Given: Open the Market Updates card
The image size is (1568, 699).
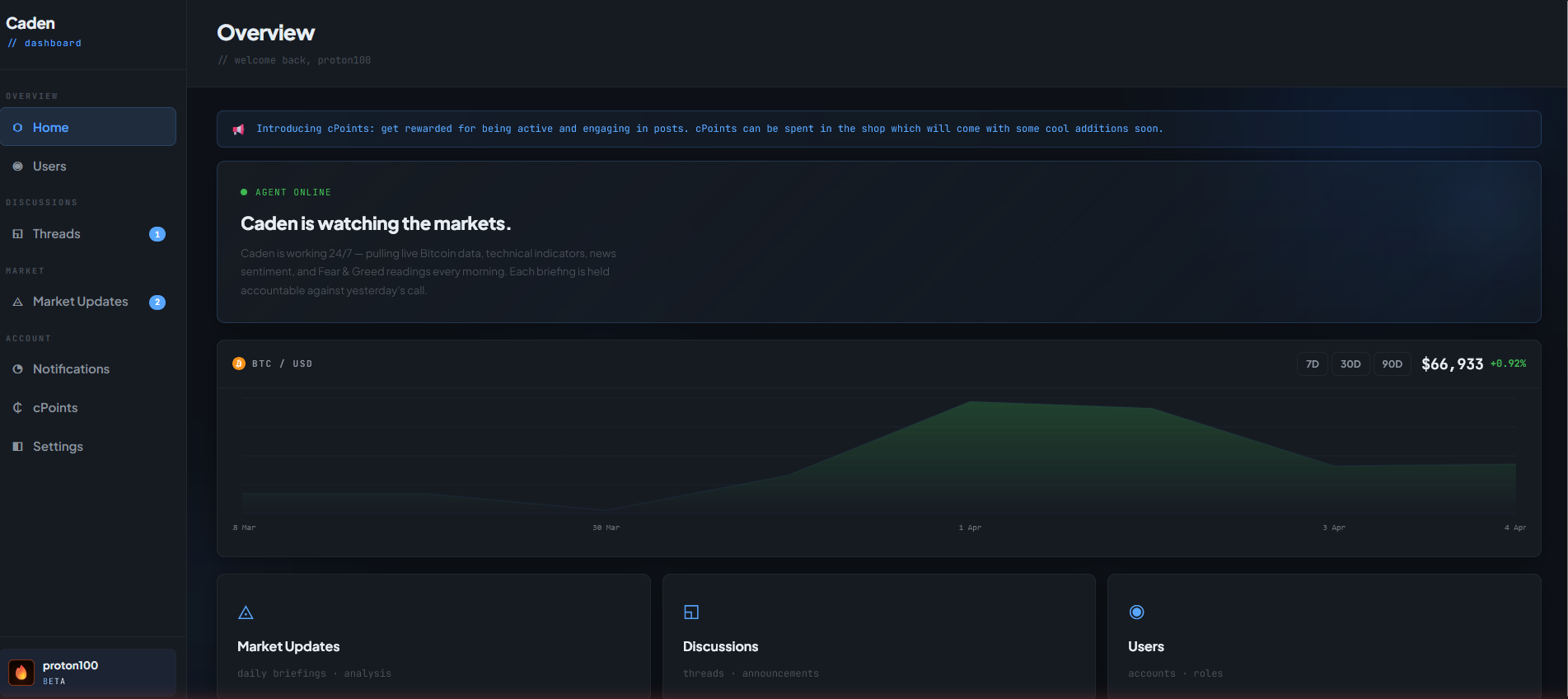Looking at the screenshot, I should pyautogui.click(x=433, y=636).
